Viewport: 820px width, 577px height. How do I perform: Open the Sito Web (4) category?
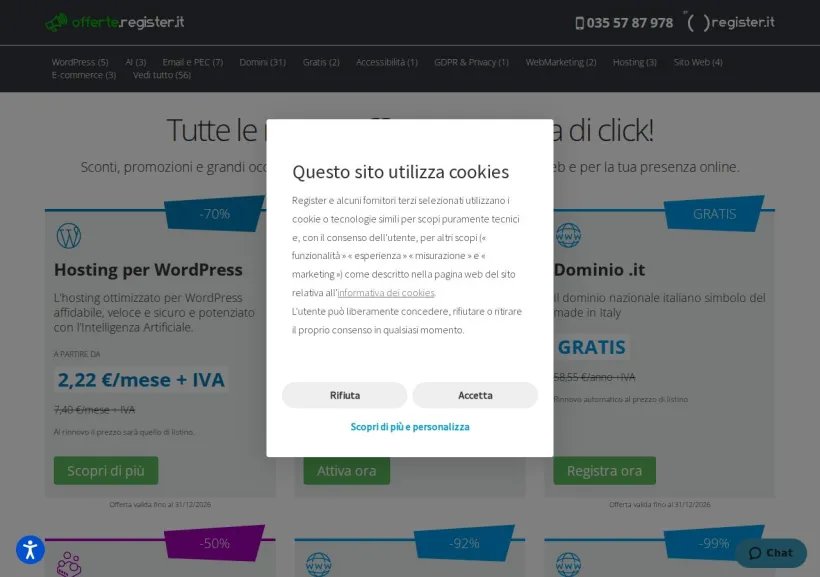tap(698, 62)
